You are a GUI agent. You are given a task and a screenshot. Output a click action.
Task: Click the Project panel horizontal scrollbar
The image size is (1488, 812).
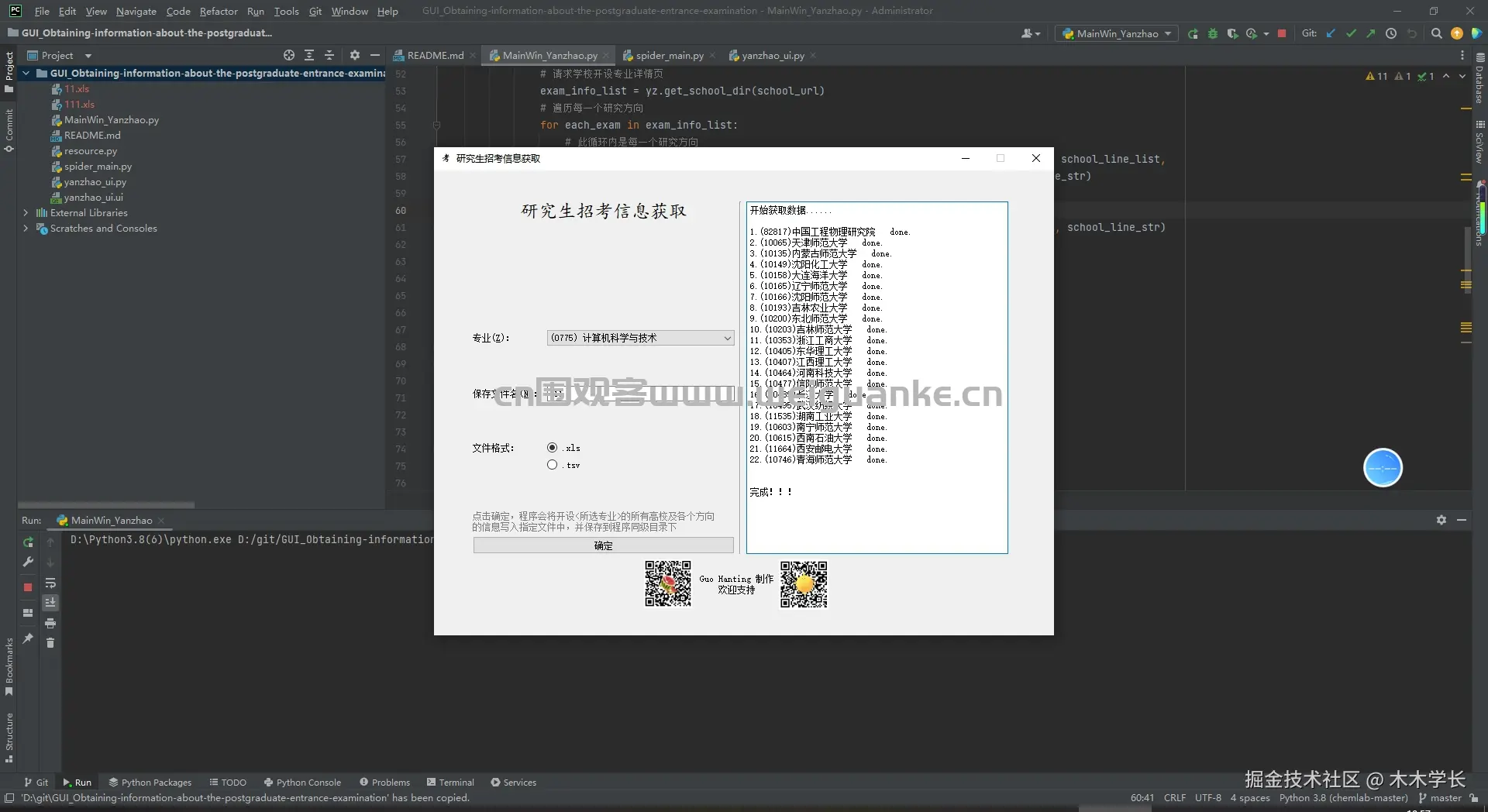coord(106,504)
